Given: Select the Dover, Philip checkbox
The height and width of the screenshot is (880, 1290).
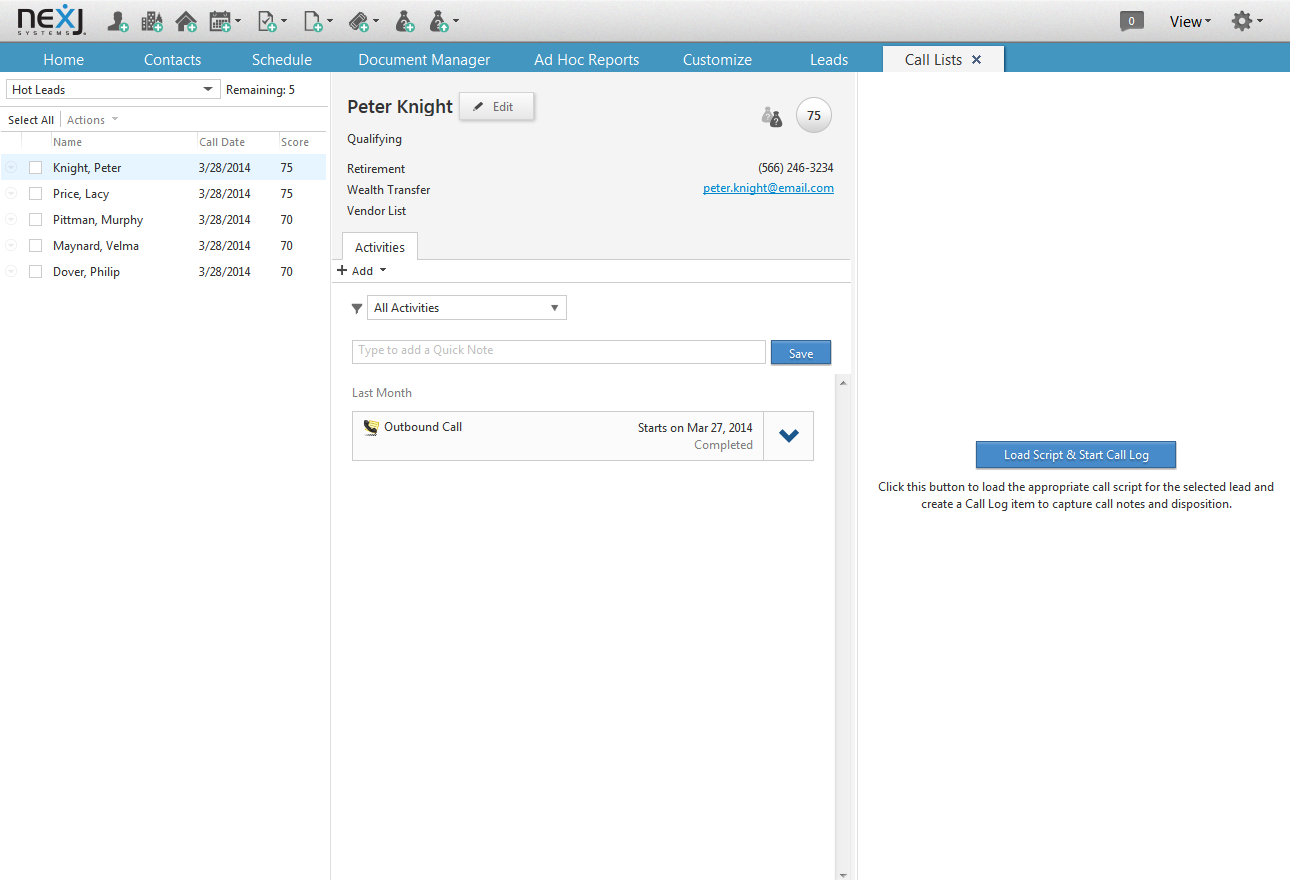Looking at the screenshot, I should 36,272.
